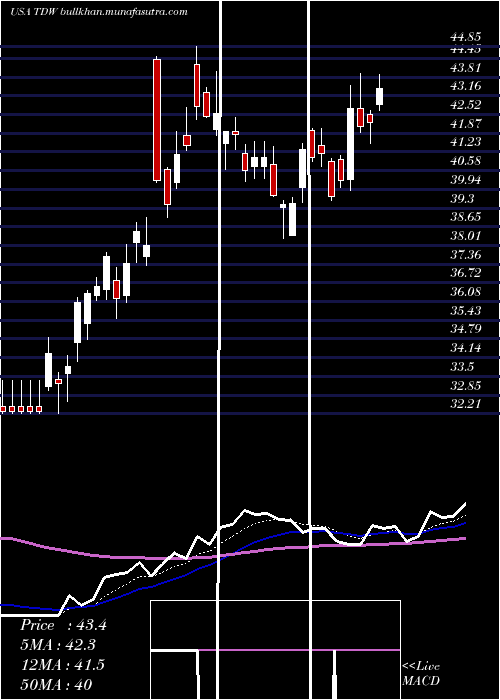The image size is (500, 700).
Task: Click the 41.23 price axis label
Action: 466,142
